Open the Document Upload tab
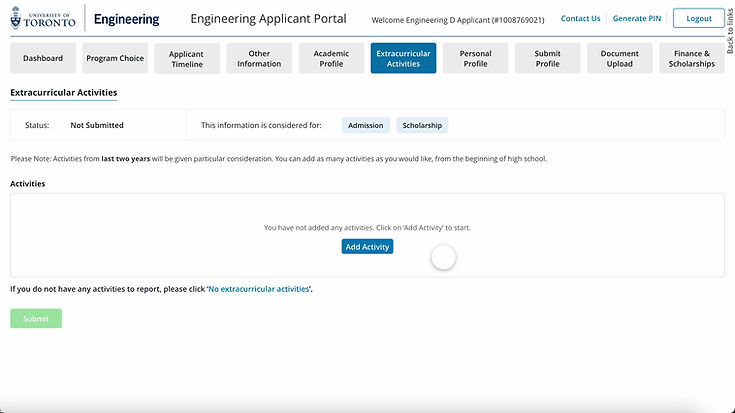The image size is (735, 413). pyautogui.click(x=620, y=58)
